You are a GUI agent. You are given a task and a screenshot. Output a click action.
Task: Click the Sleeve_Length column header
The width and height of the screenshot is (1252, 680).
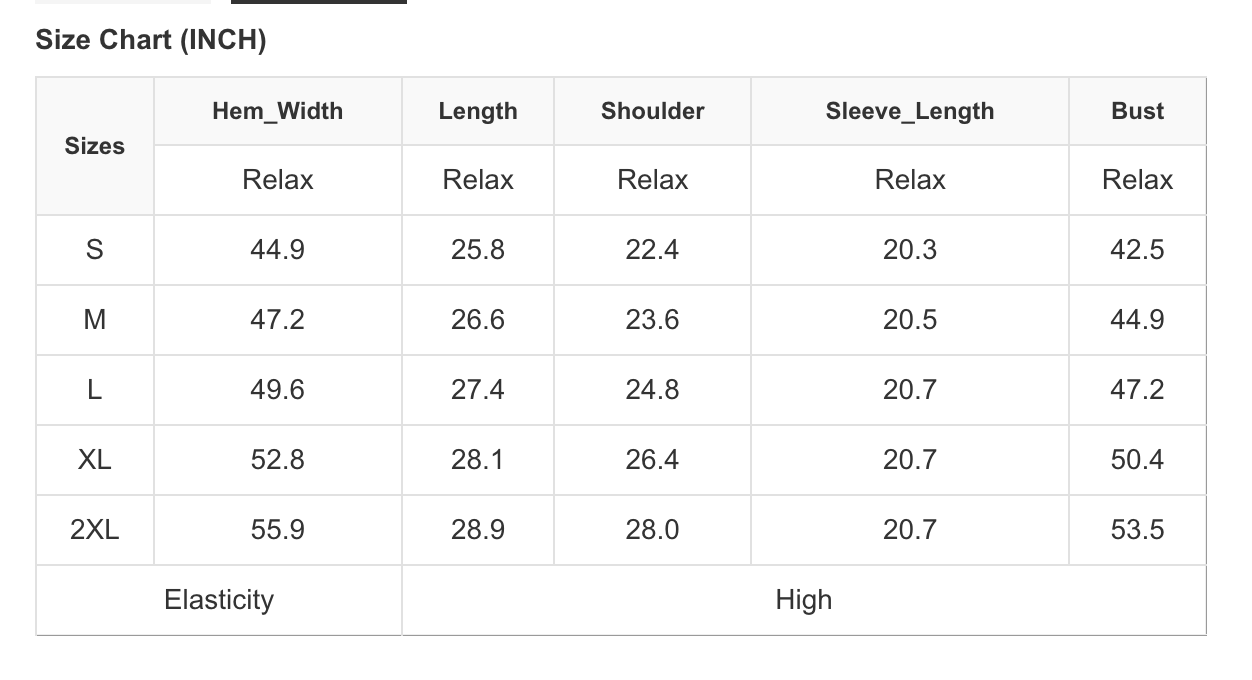coord(910,111)
